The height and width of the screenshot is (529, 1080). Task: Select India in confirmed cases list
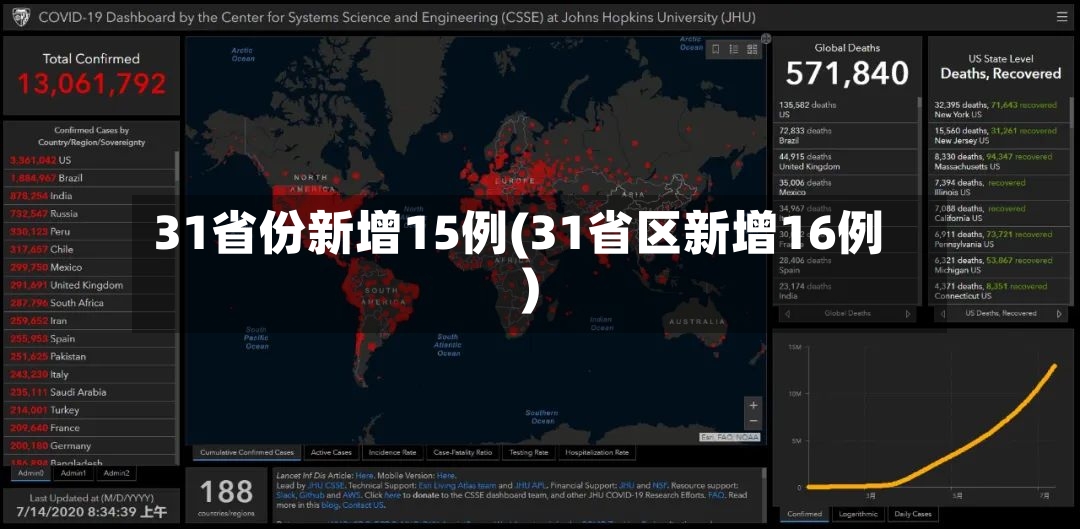[x=92, y=196]
